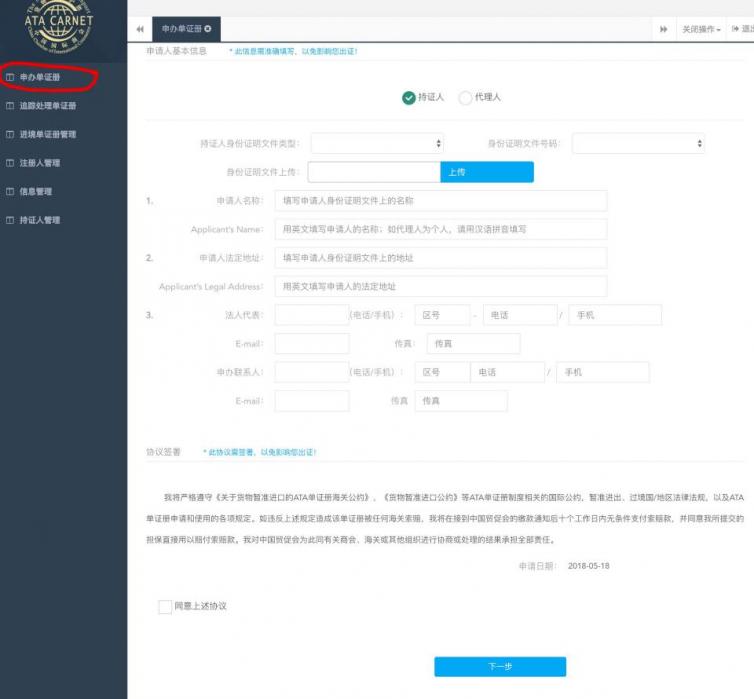Click the 电话 field in the 申办联系人 row
Image resolution: width=754 pixels, height=699 pixels.
coord(507,373)
